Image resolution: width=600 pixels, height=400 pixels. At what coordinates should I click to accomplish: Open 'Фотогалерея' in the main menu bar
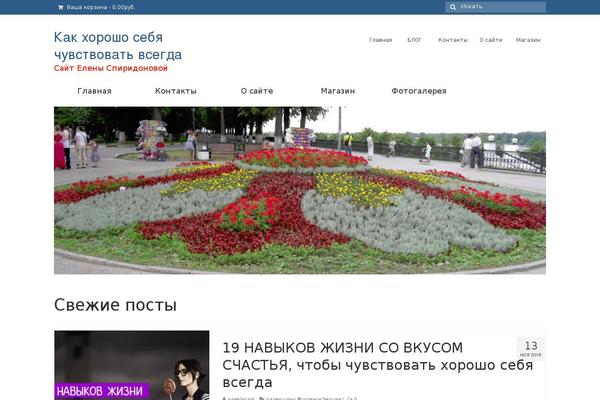click(x=419, y=91)
